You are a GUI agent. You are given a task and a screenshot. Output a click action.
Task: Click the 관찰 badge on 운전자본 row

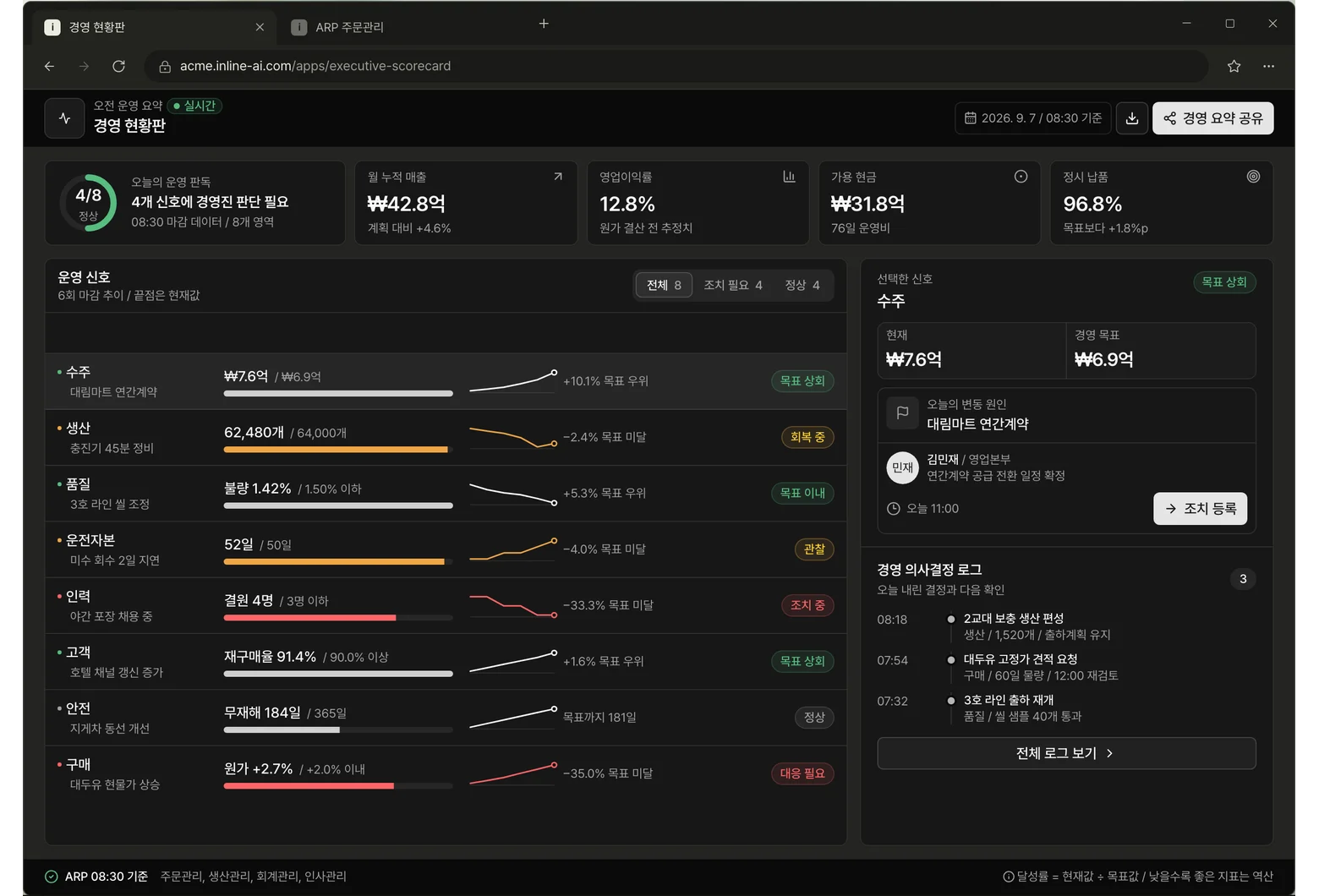814,549
